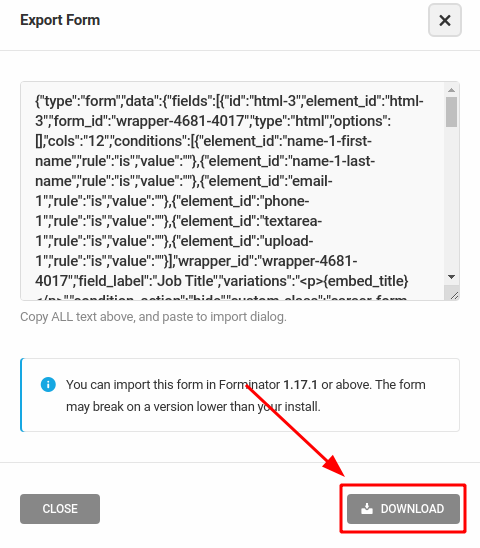
Task: Click the version number 1.17.1 in the notice
Action: pyautogui.click(x=300, y=384)
